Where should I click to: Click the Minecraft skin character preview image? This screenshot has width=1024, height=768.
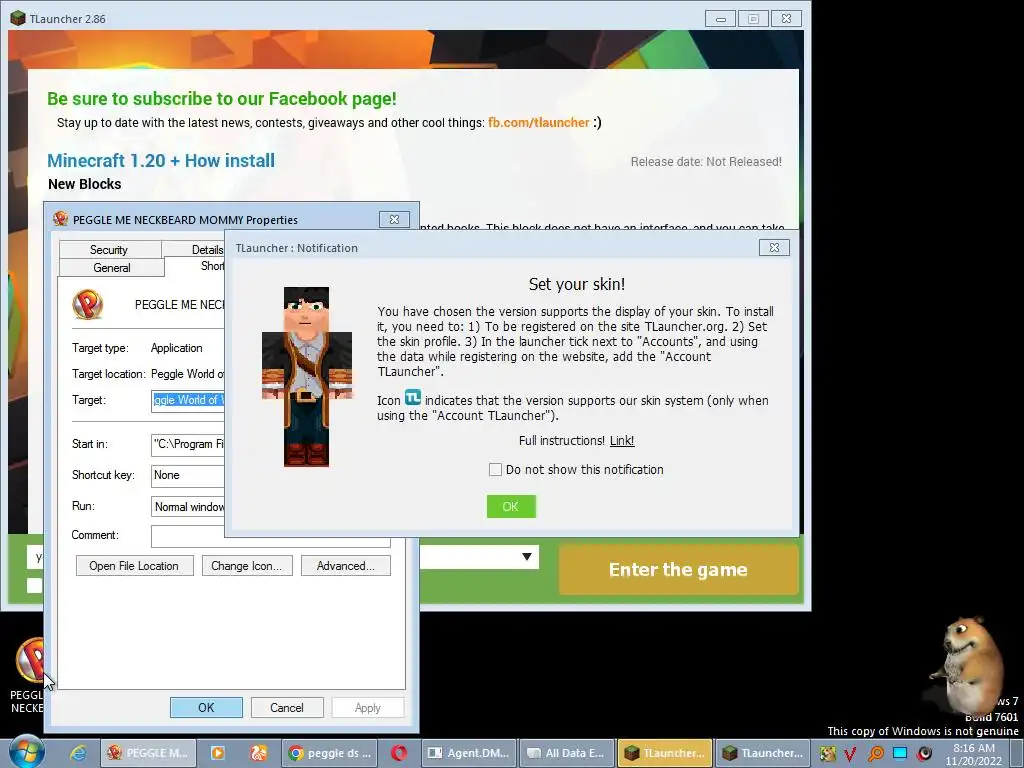(306, 377)
